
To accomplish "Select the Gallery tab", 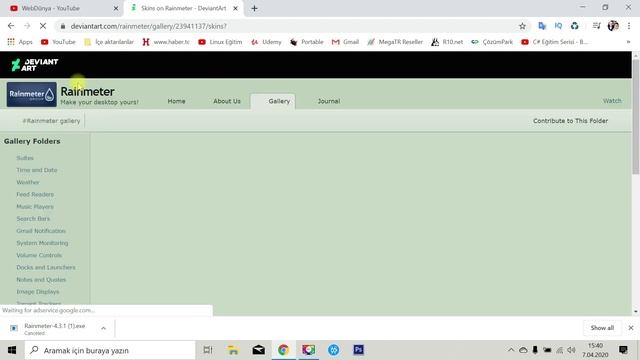I will point(279,101).
